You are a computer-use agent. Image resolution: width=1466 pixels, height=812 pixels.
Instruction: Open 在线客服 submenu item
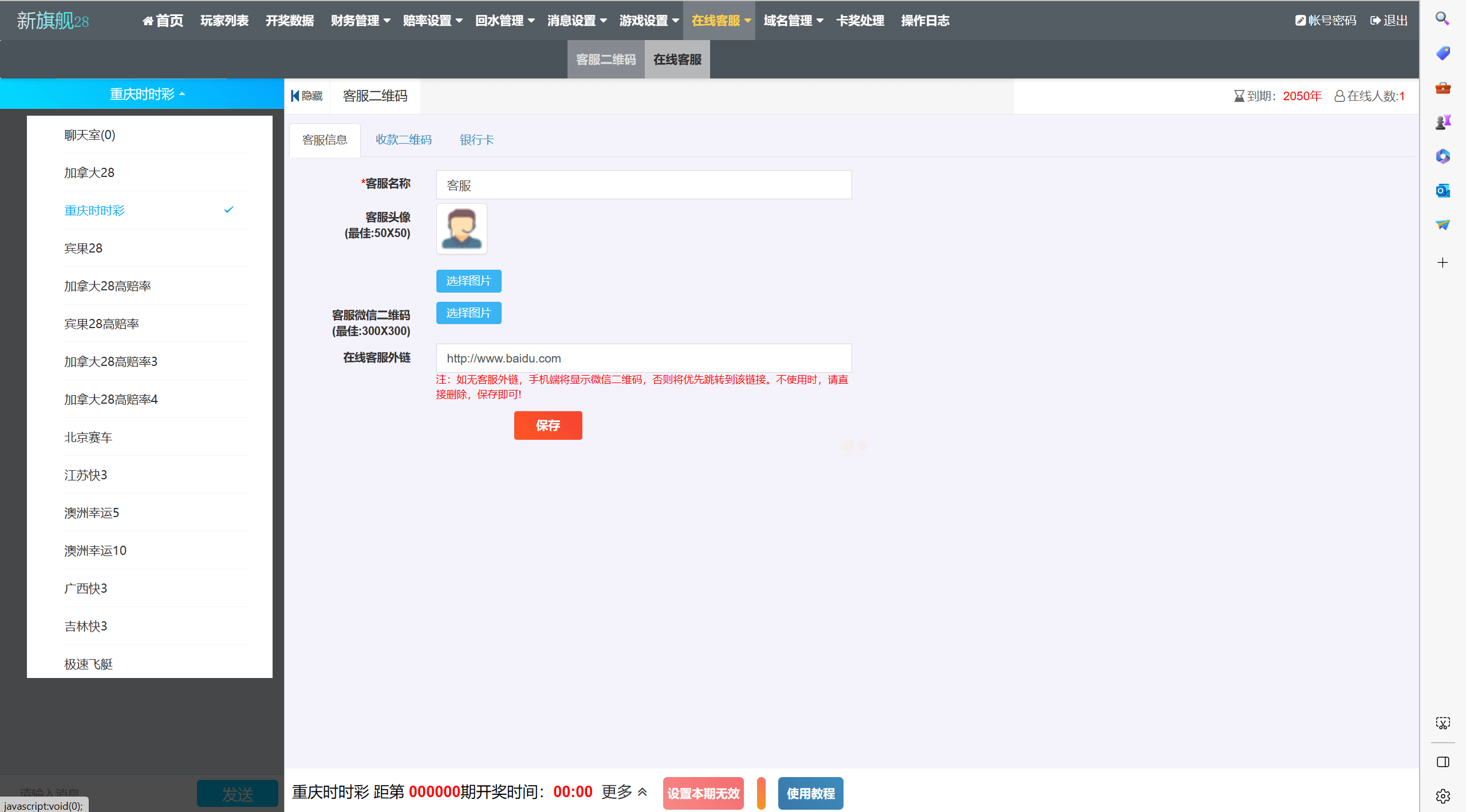pos(677,60)
